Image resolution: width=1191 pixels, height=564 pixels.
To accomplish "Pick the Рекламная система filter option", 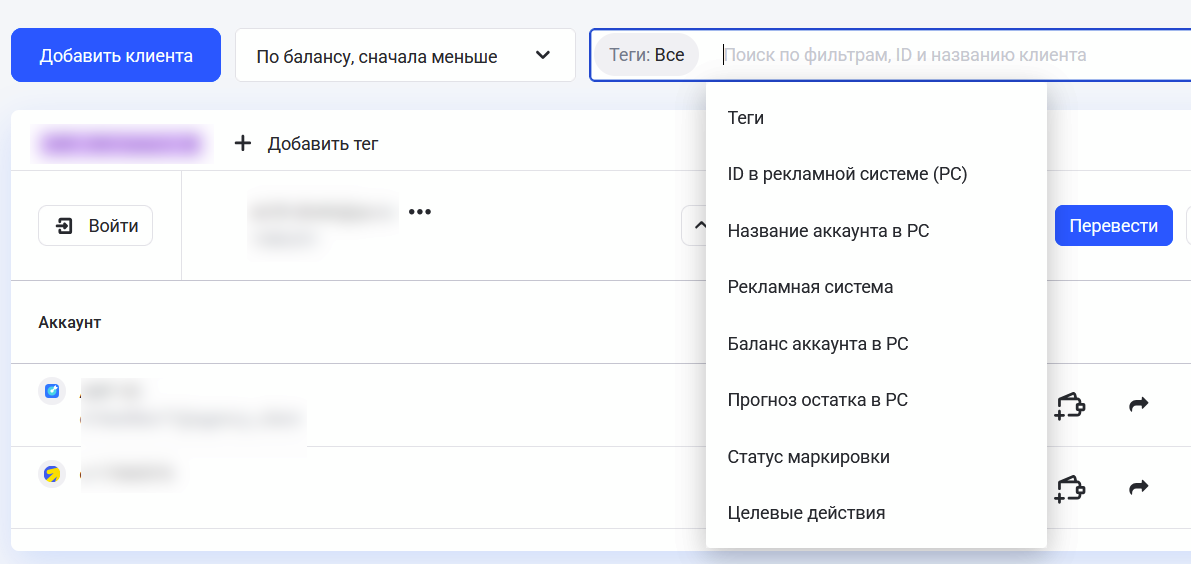I will 876,288.
